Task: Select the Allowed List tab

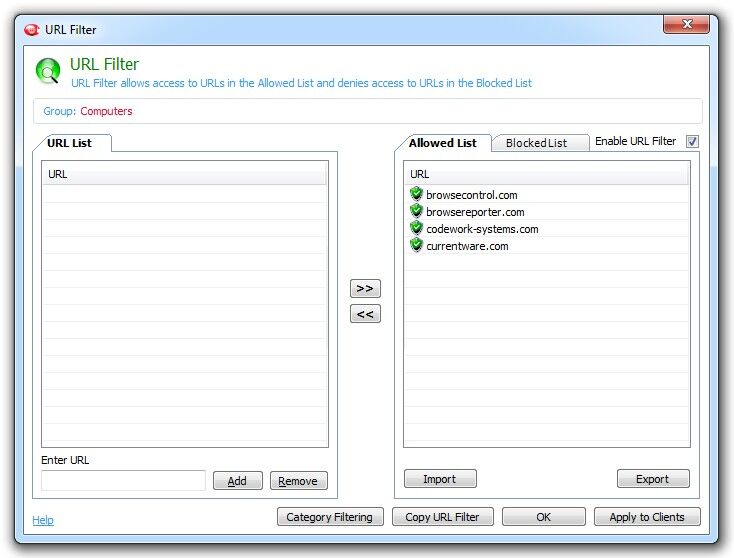Action: (x=442, y=143)
